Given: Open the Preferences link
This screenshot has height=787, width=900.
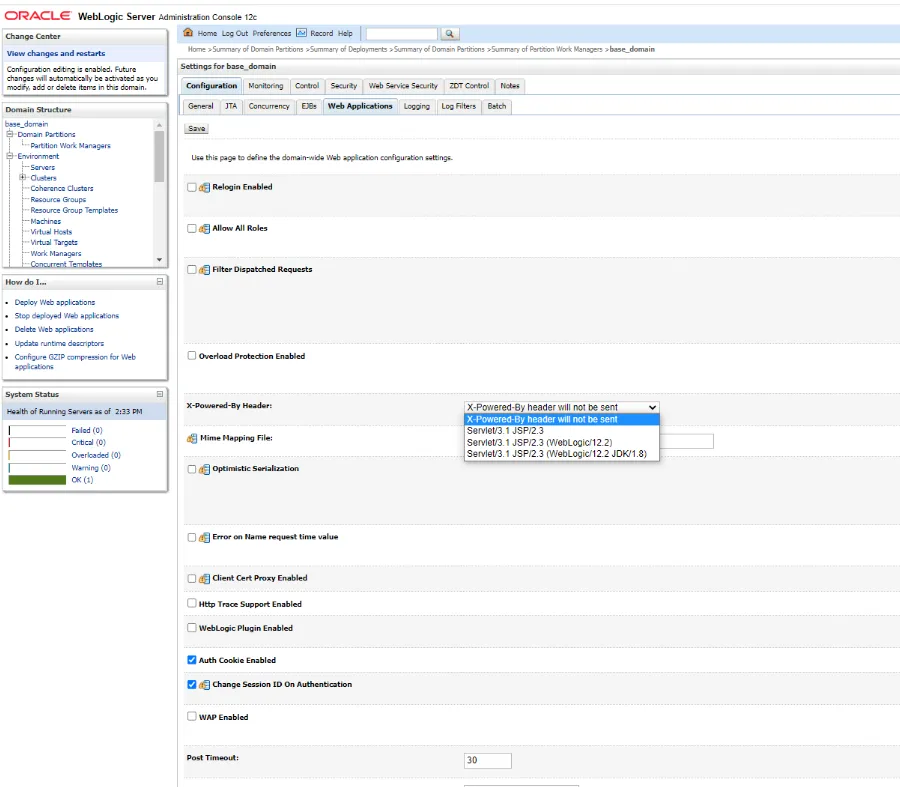Looking at the screenshot, I should 271,33.
